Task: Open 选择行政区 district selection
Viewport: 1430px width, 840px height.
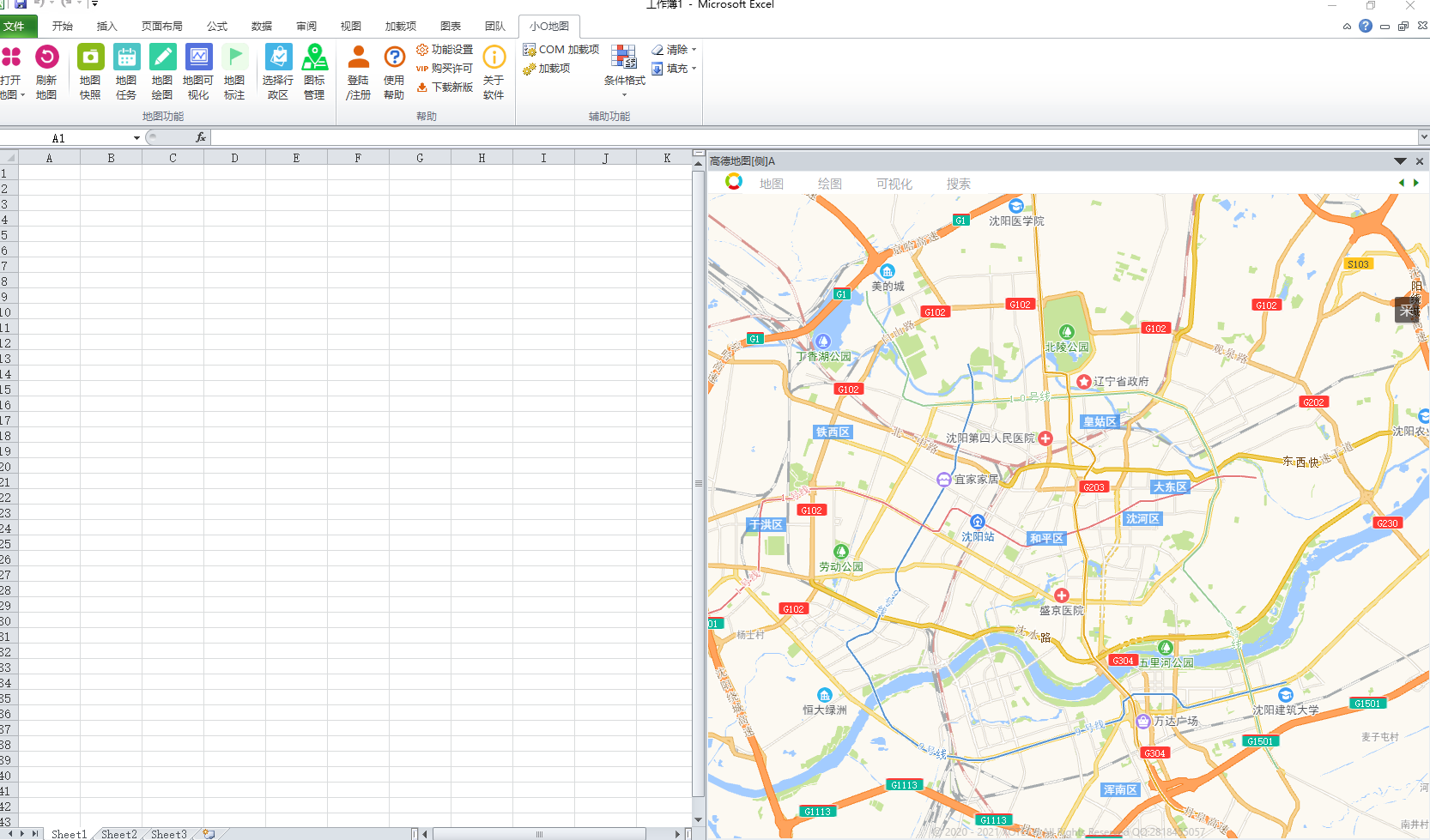Action: coord(278,72)
